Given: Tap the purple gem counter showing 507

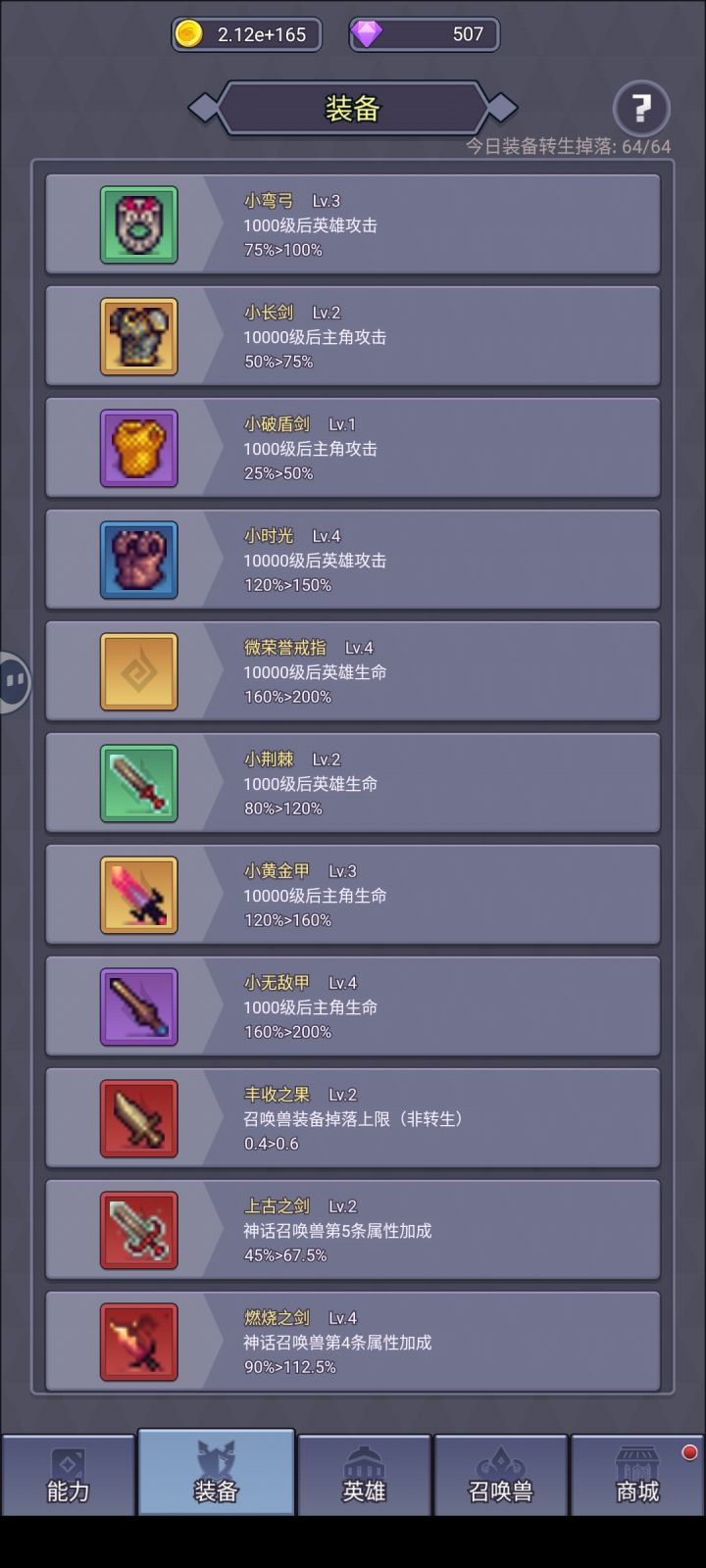Looking at the screenshot, I should pos(425,34).
